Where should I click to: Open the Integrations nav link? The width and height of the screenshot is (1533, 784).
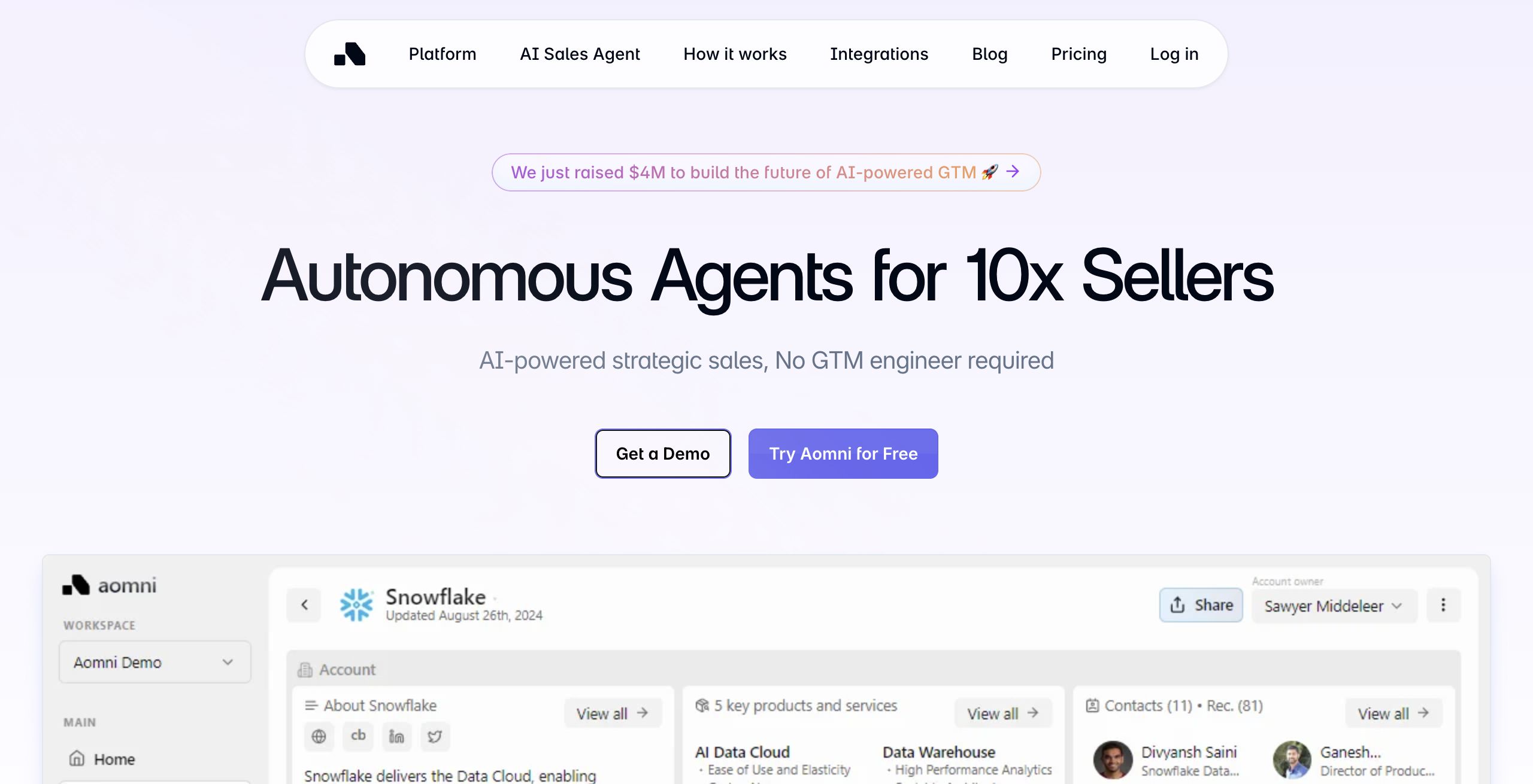(878, 54)
